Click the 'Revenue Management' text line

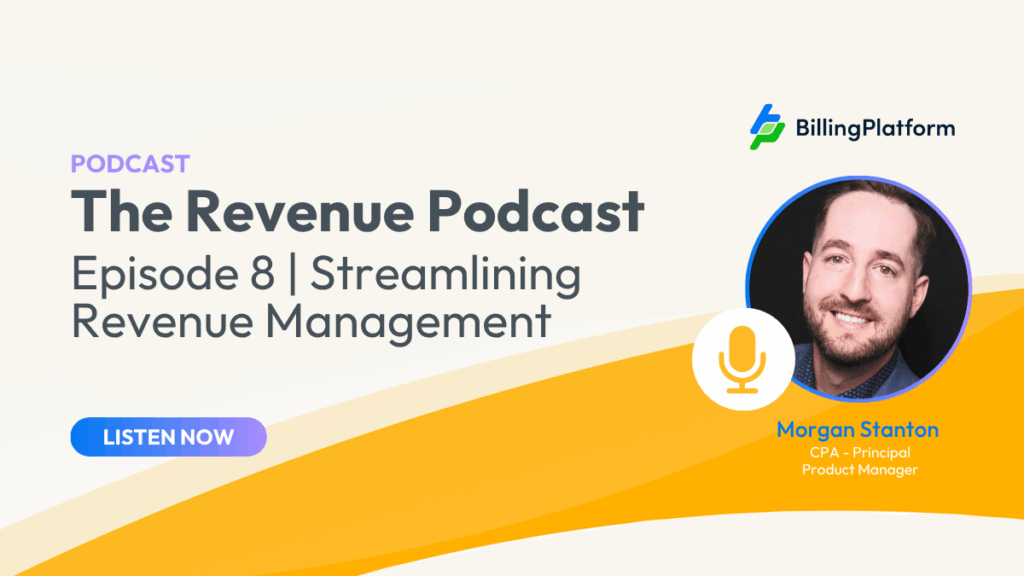pos(311,321)
